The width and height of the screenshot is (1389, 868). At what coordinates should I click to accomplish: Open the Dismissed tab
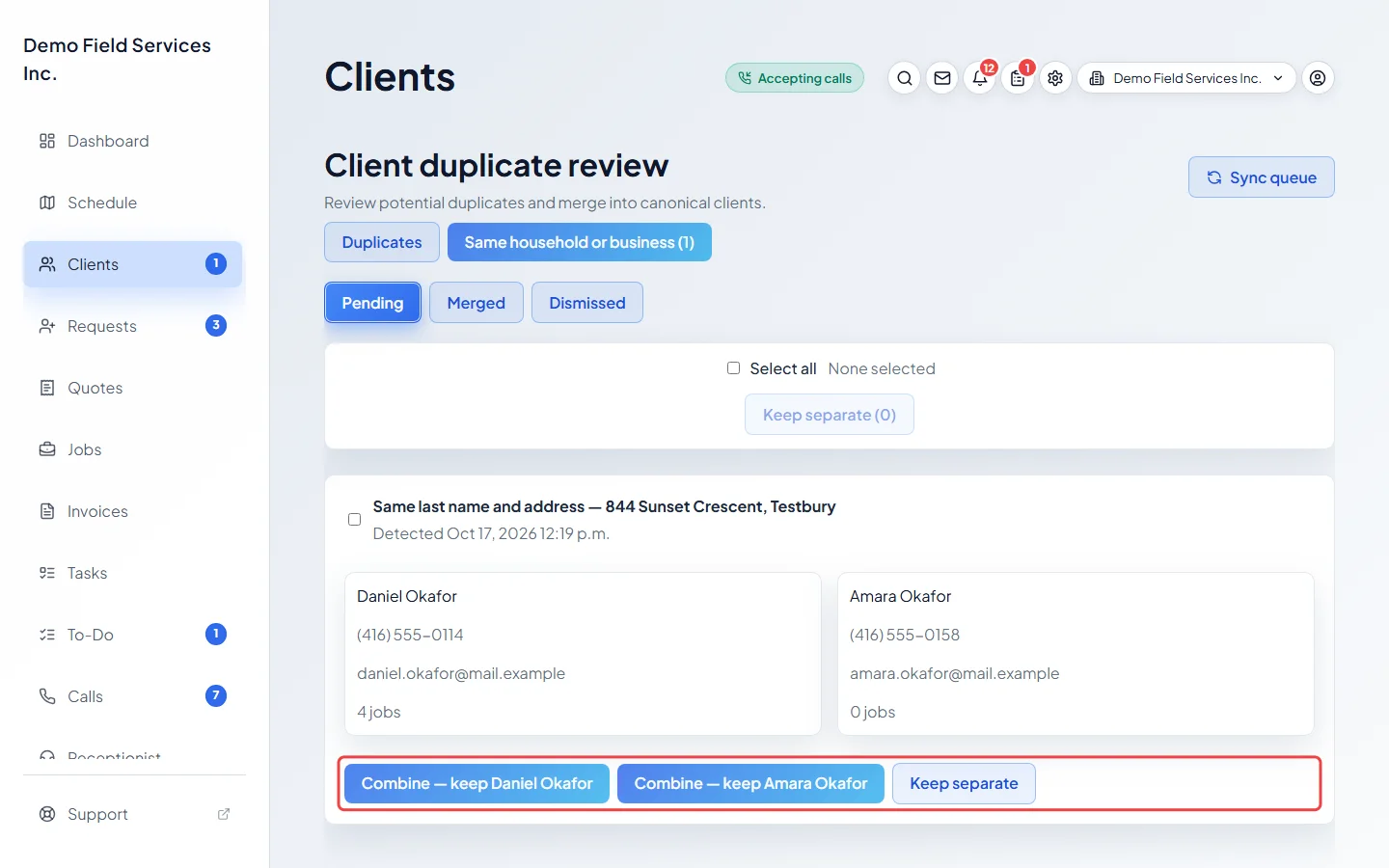[x=587, y=303]
